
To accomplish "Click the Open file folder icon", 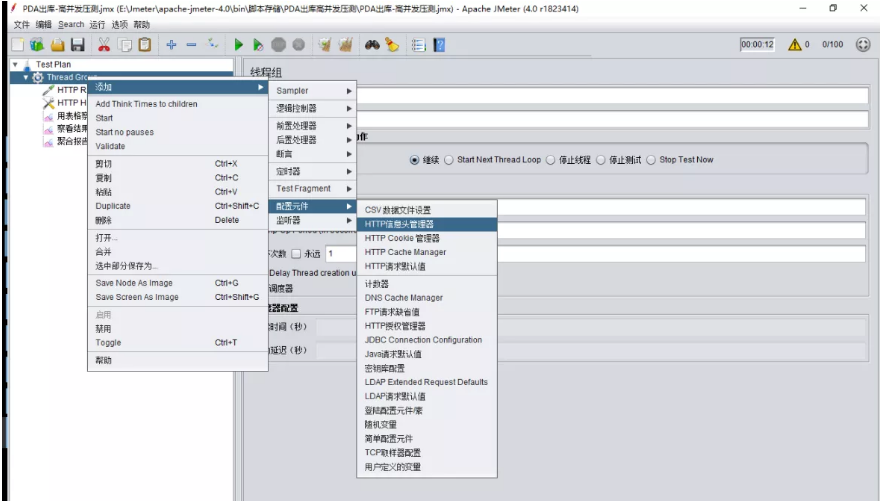I will point(58,45).
